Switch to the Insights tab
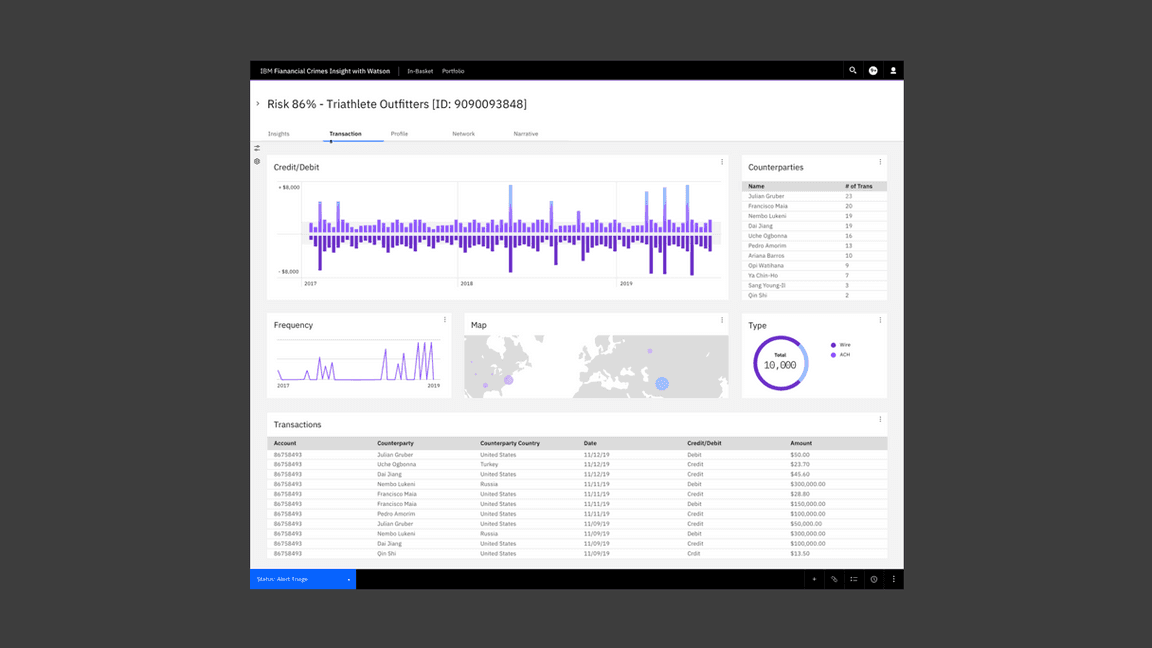The height and width of the screenshot is (648, 1152). [x=279, y=134]
